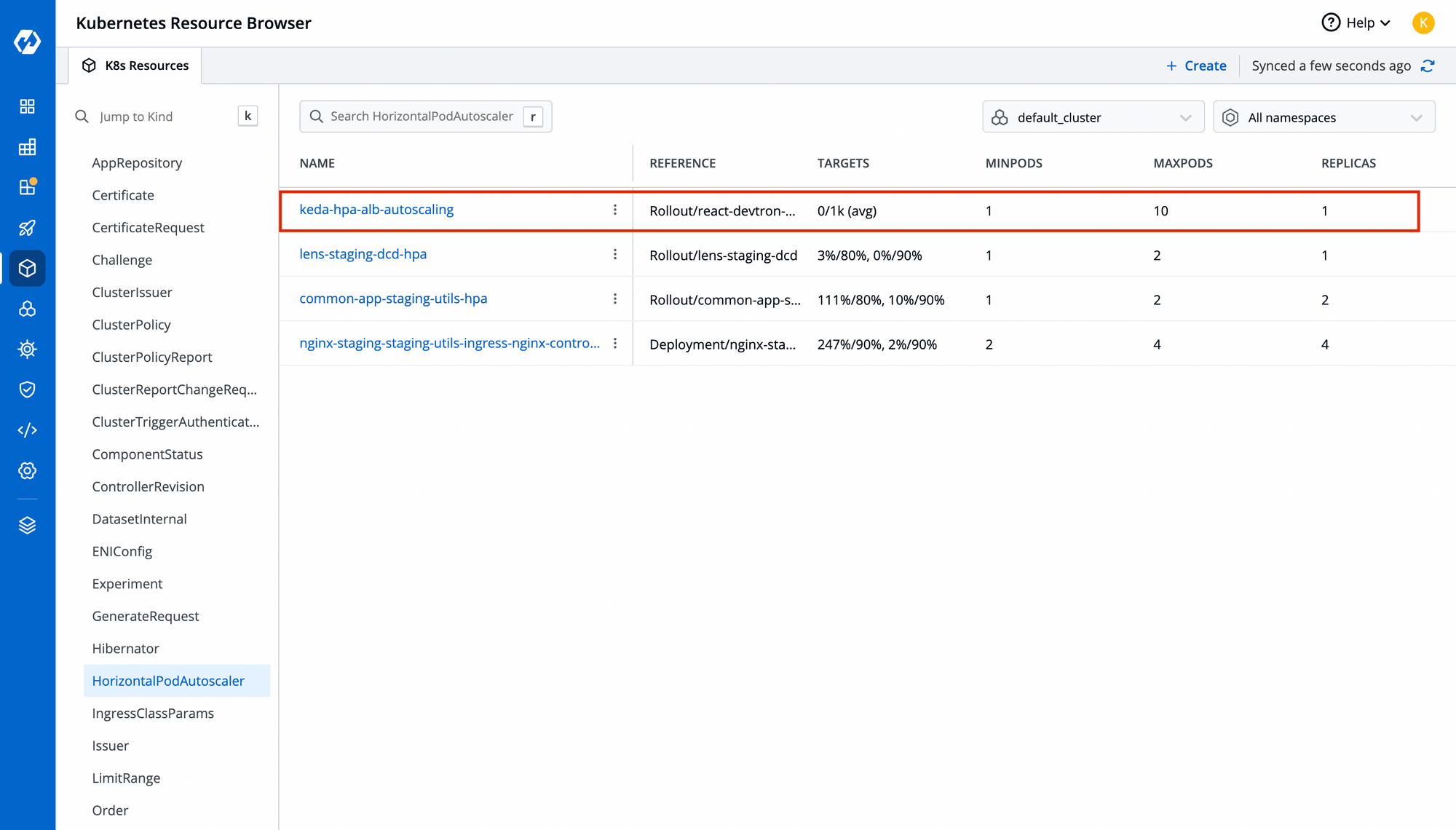Click the lens-staging-dcd-hpa resource link
Image resolution: width=1456 pixels, height=830 pixels.
[363, 254]
